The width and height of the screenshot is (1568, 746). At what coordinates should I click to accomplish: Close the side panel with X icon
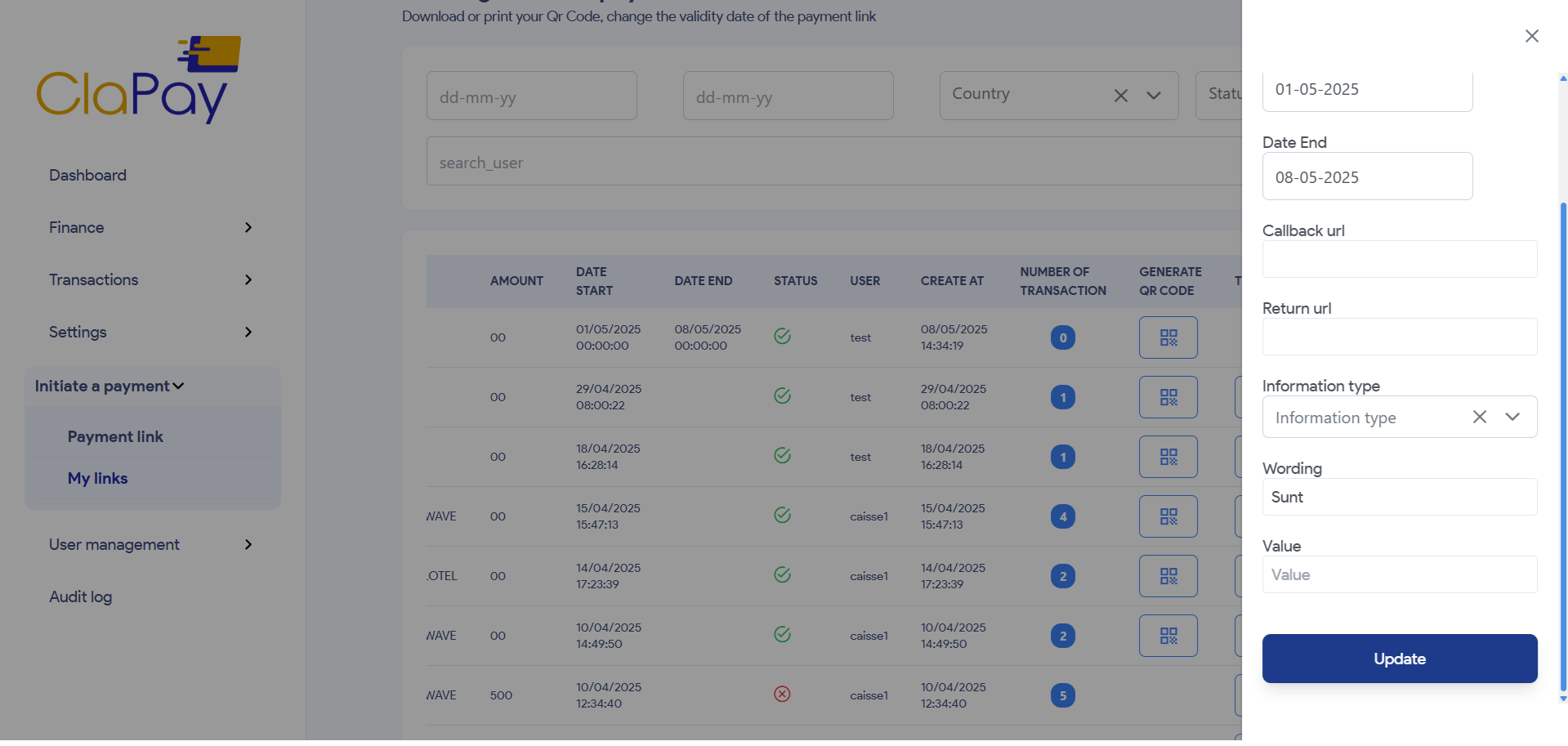pos(1531,36)
